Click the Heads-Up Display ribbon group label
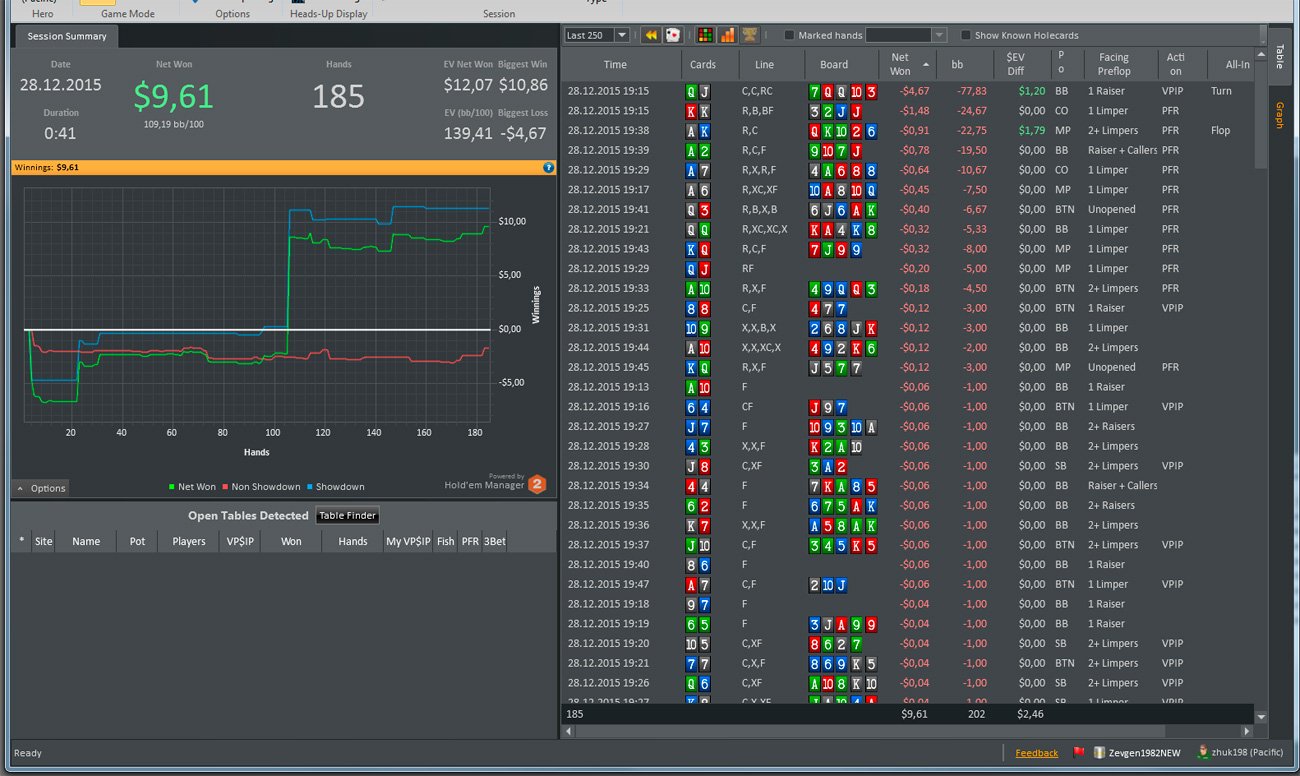This screenshot has width=1300, height=776. 328,14
